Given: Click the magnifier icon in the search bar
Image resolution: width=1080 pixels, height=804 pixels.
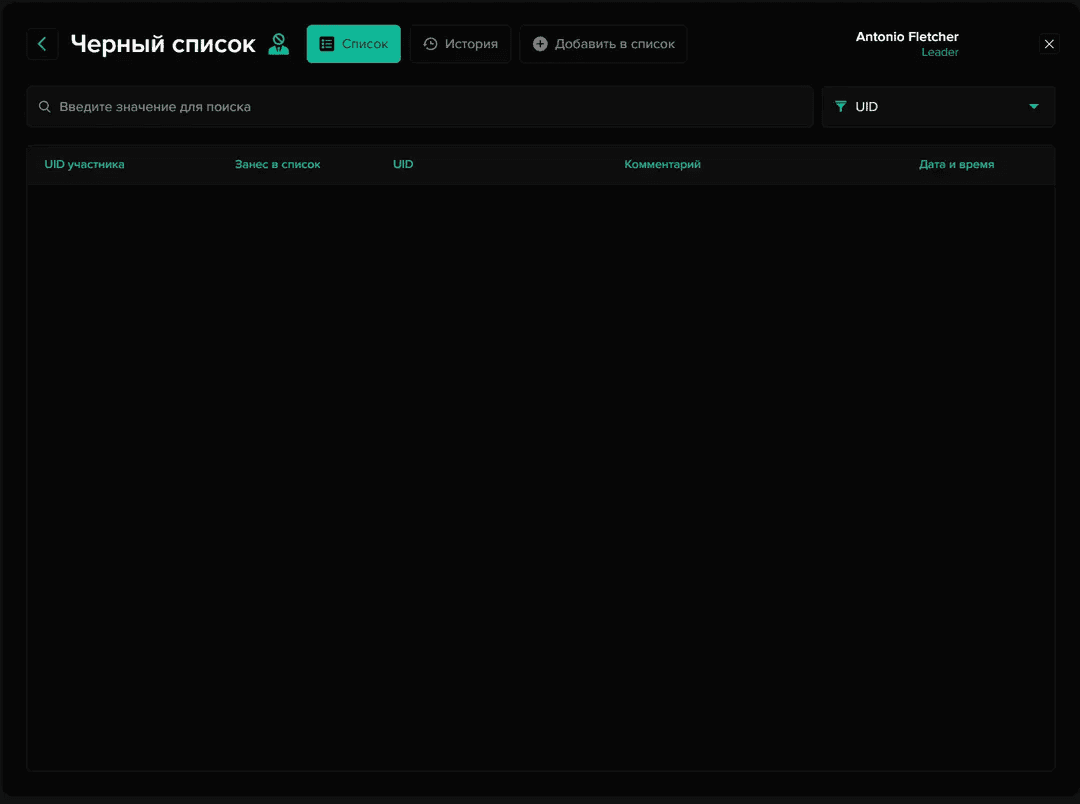Looking at the screenshot, I should tap(45, 107).
